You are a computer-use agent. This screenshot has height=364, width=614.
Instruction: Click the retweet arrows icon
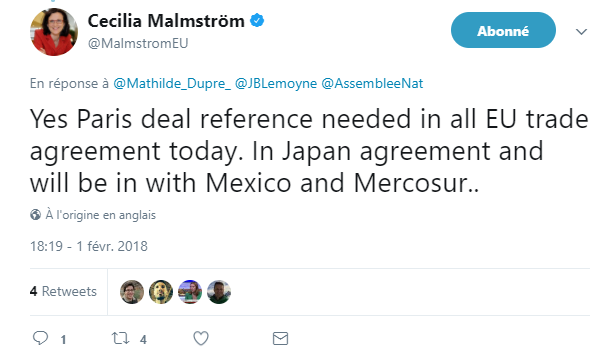121,338
